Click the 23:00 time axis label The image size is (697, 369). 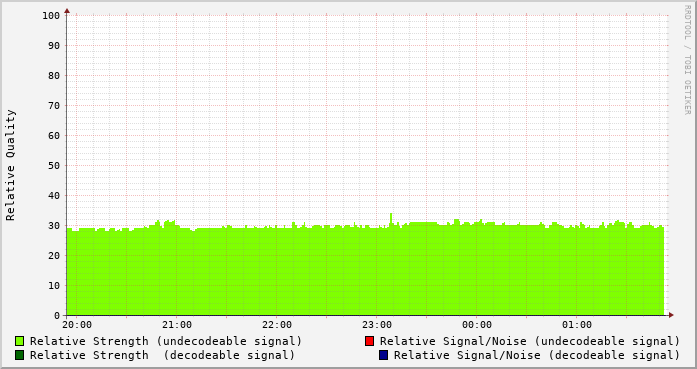[x=377, y=325]
